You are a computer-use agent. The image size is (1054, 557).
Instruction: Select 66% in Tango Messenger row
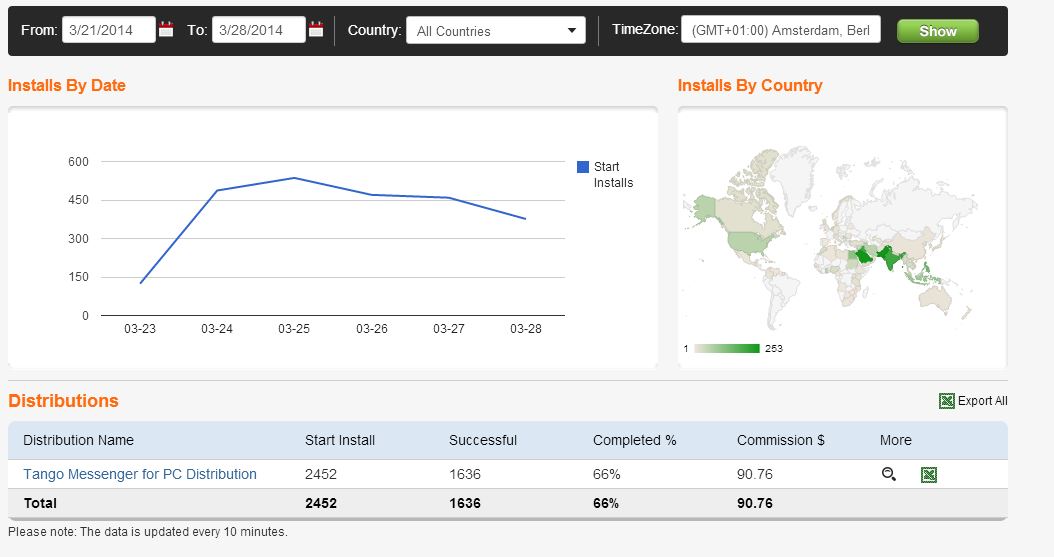pyautogui.click(x=606, y=474)
